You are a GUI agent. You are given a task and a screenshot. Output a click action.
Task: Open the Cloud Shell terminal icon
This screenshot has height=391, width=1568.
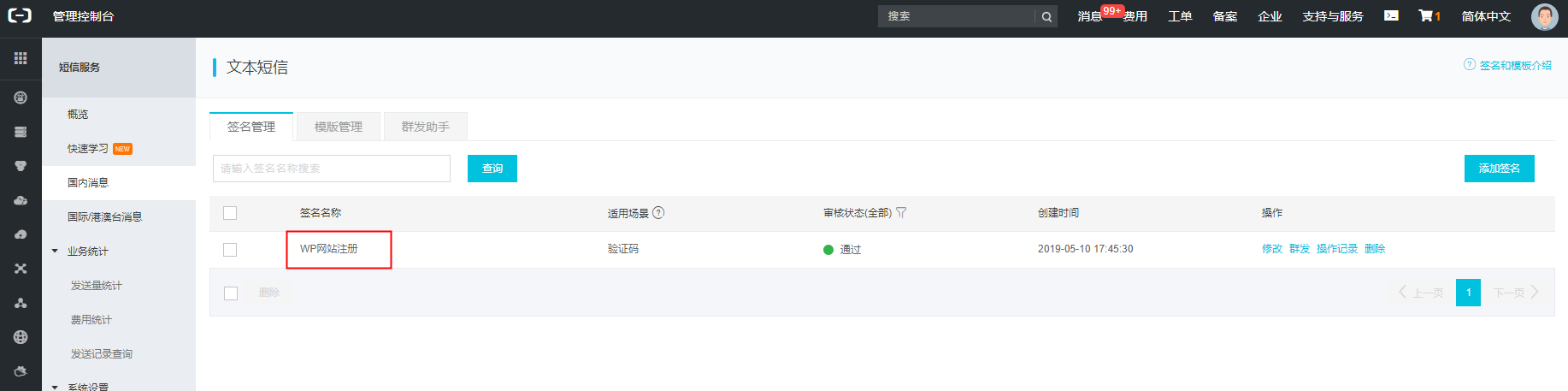click(1391, 15)
